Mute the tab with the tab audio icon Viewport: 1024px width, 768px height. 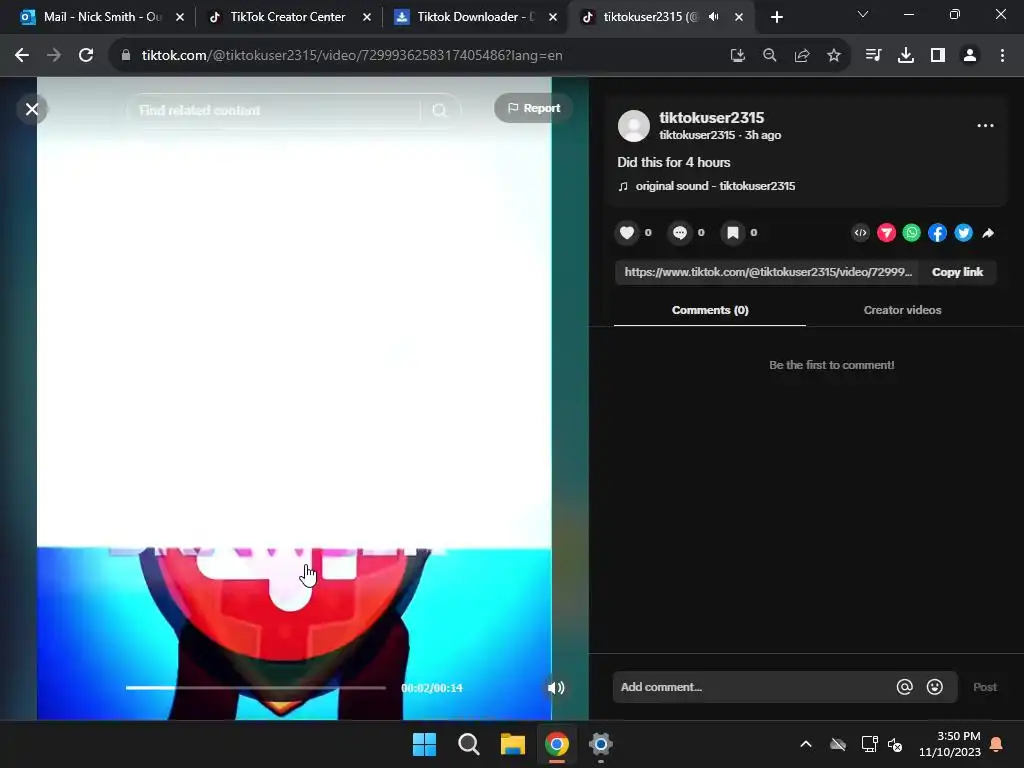[714, 17]
